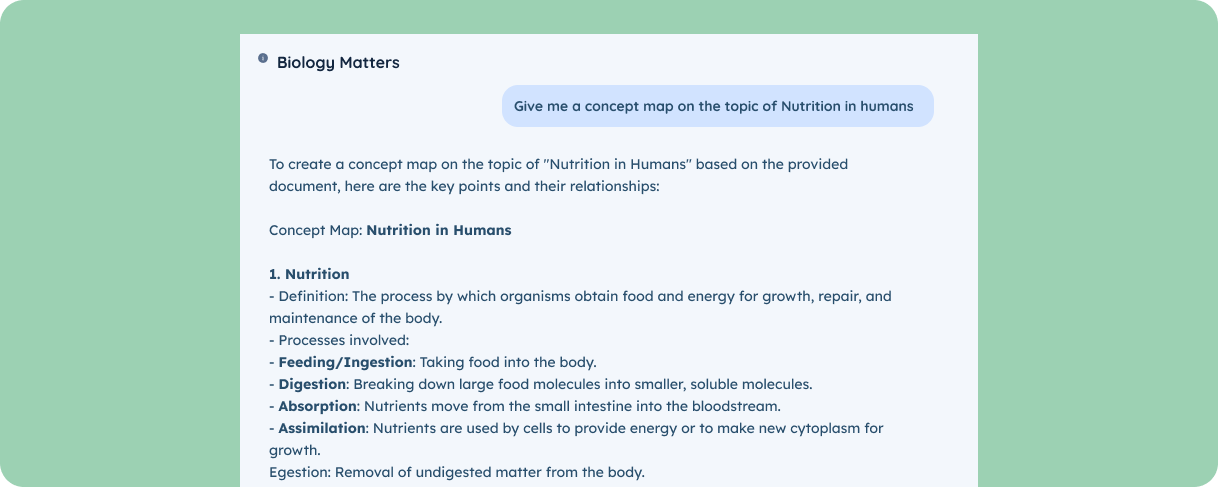Click "Taking food into the body" text
Viewport: 1218px width, 487px height.
(x=509, y=362)
